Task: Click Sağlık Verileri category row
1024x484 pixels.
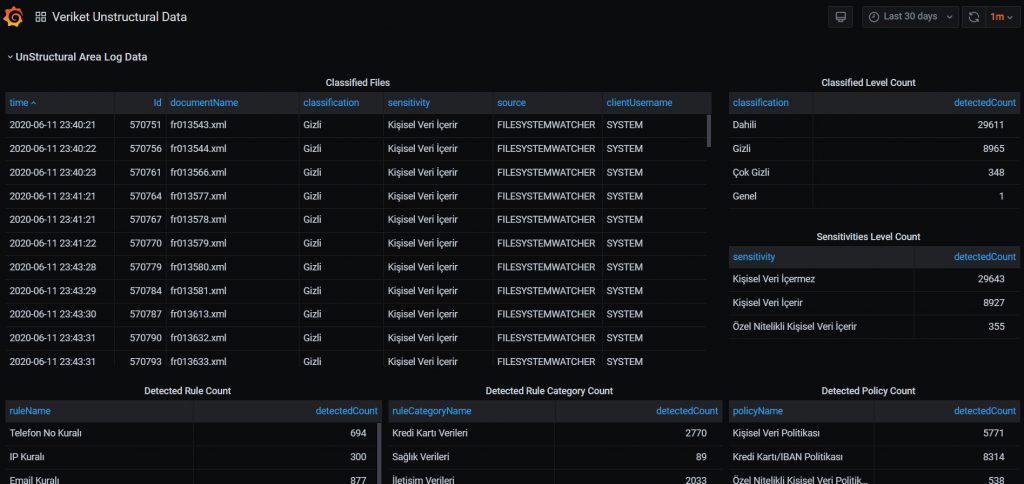Action: (556, 457)
